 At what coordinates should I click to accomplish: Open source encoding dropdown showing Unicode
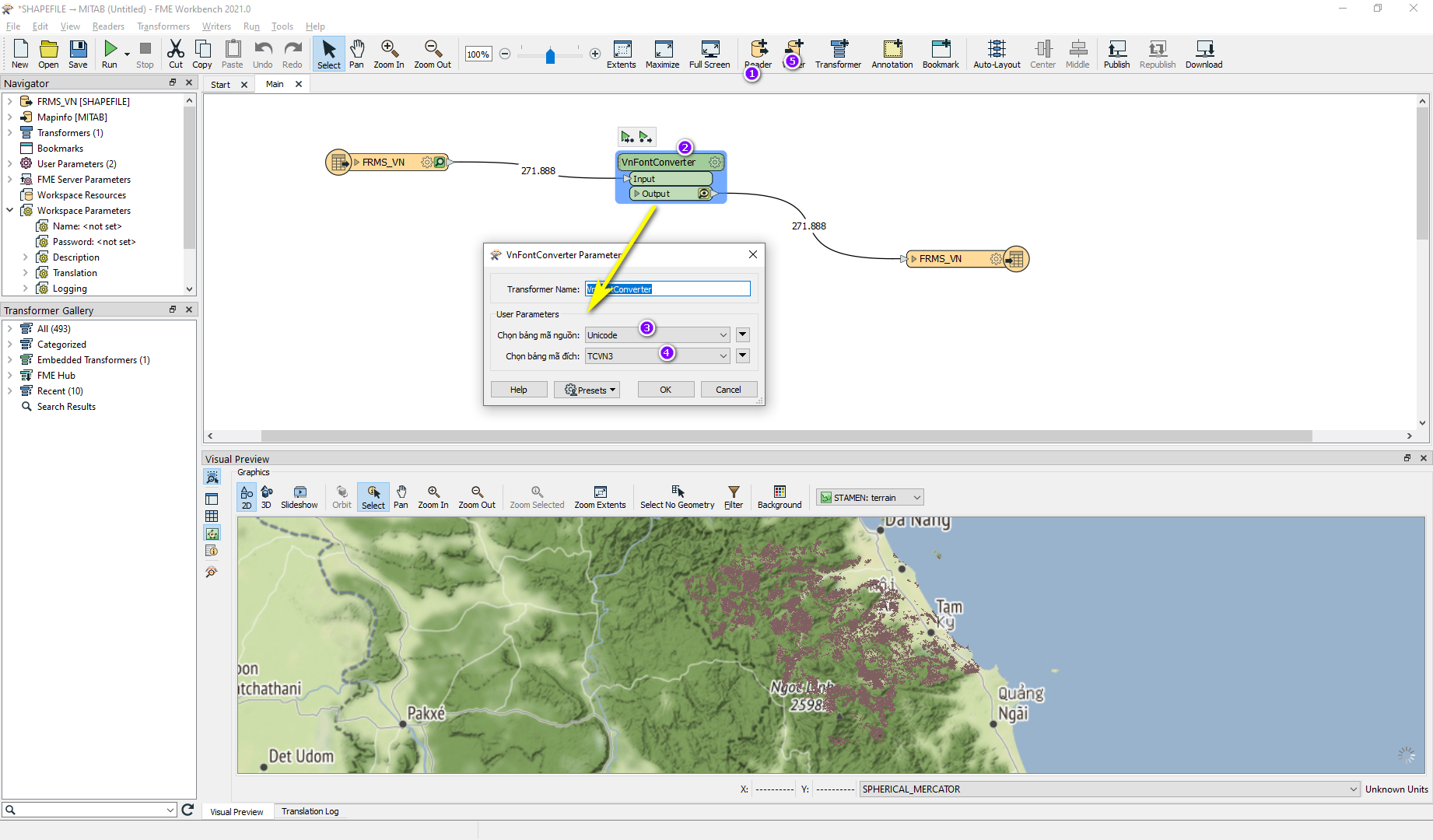(657, 335)
